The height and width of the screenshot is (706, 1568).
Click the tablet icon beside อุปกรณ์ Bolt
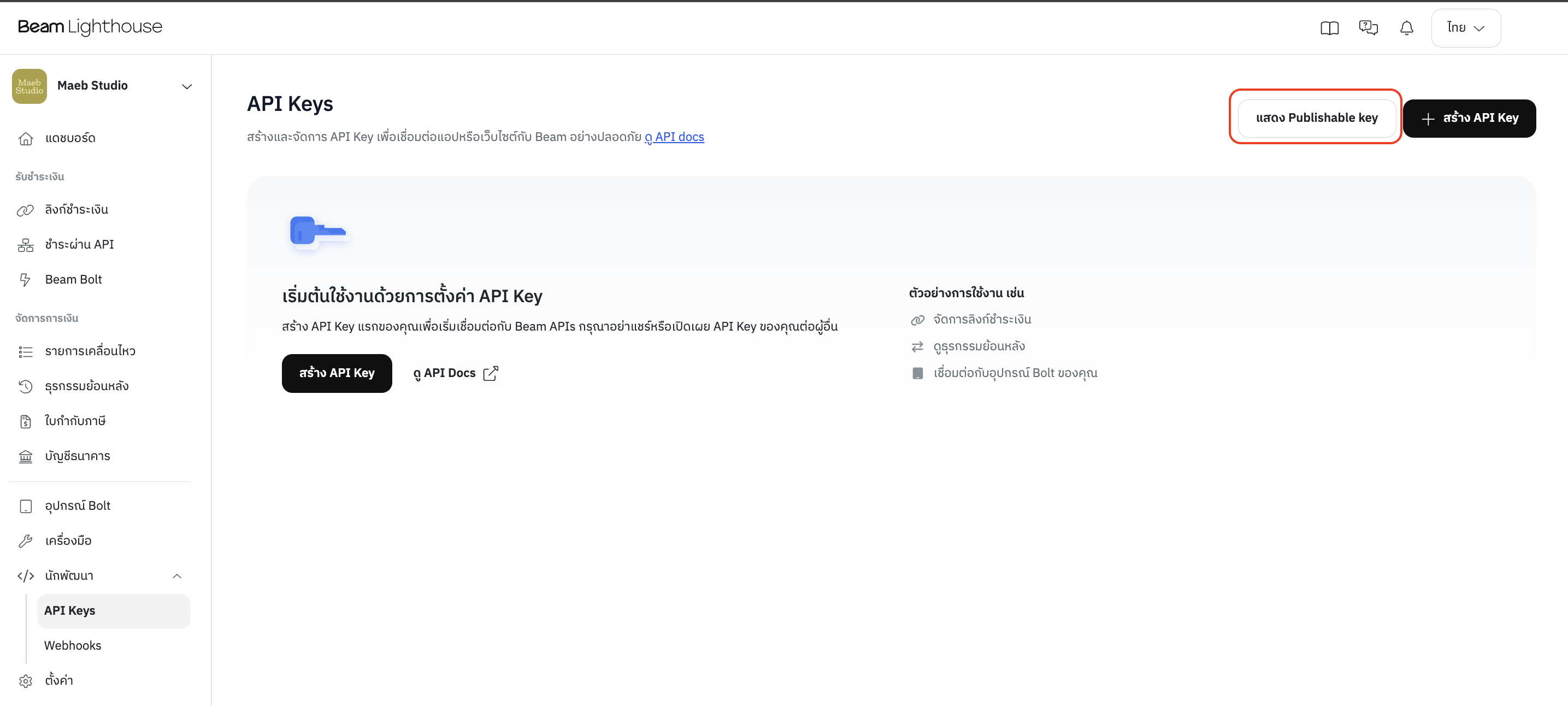(26, 507)
